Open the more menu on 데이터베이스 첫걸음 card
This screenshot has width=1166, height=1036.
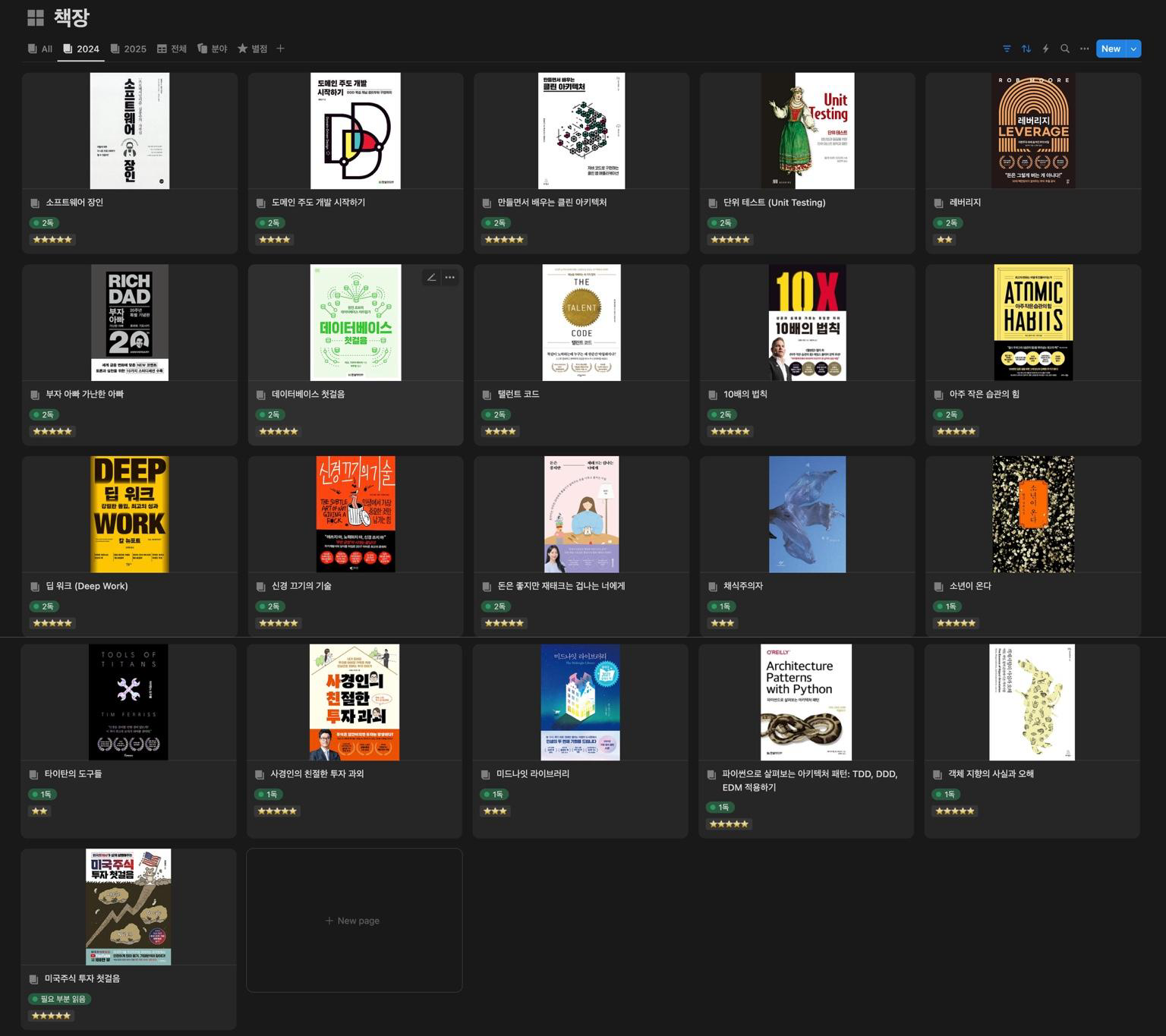tap(450, 278)
